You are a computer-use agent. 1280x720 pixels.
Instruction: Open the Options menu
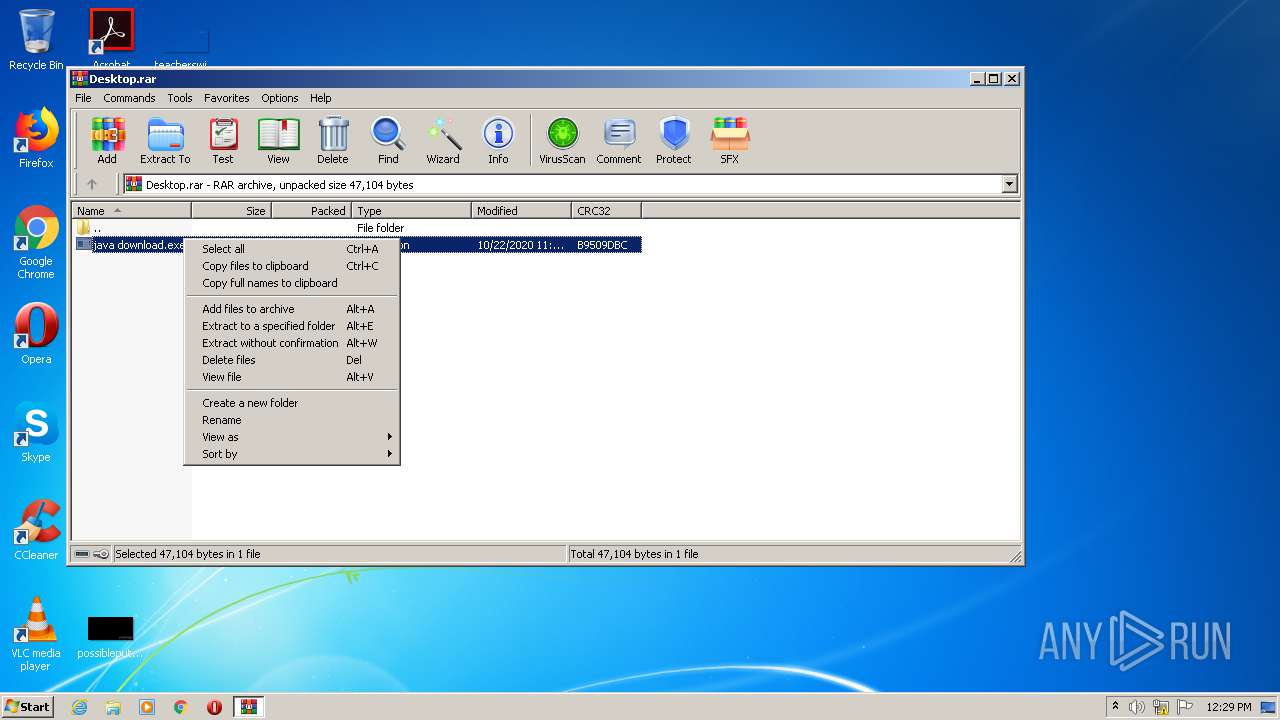click(280, 98)
